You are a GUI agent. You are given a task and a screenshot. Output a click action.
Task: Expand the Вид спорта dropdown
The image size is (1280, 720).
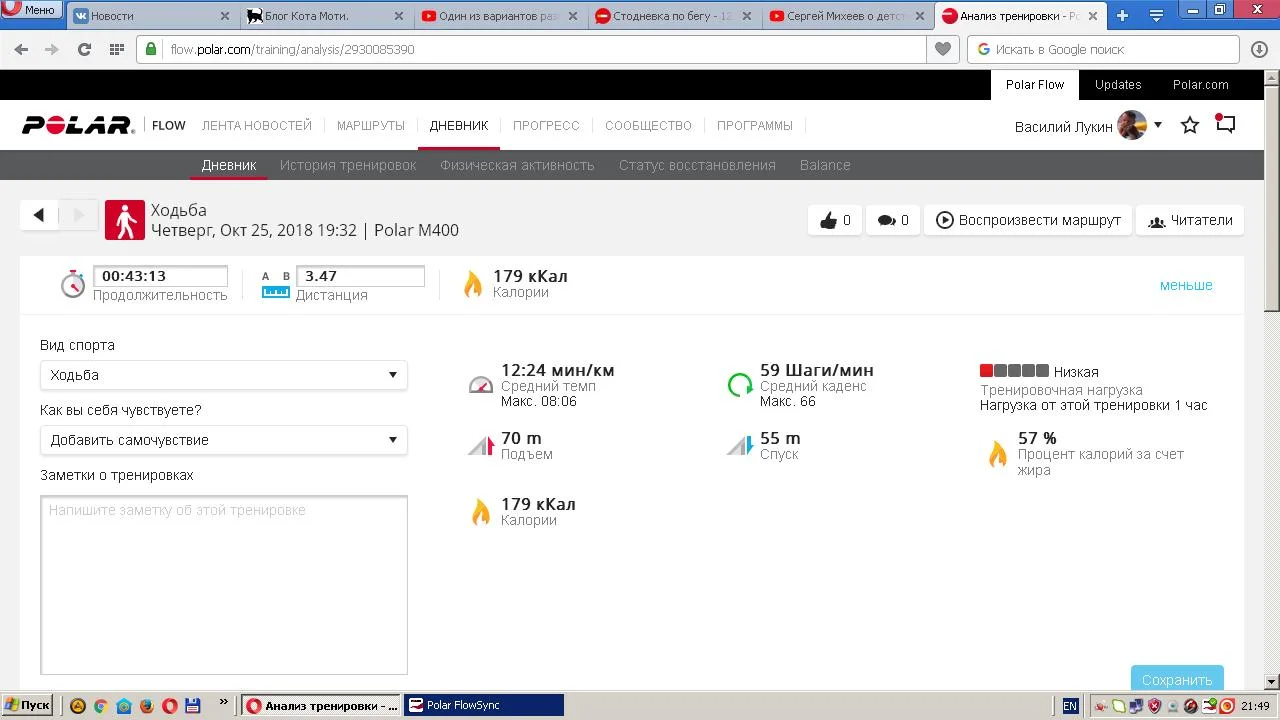[x=223, y=375]
